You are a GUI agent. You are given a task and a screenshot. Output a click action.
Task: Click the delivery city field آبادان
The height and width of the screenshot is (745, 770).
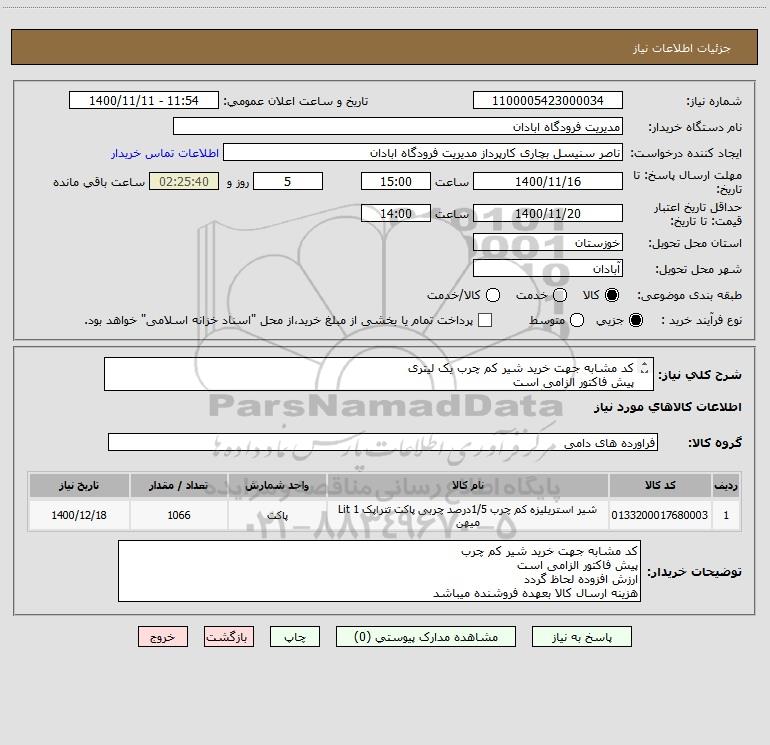point(548,268)
